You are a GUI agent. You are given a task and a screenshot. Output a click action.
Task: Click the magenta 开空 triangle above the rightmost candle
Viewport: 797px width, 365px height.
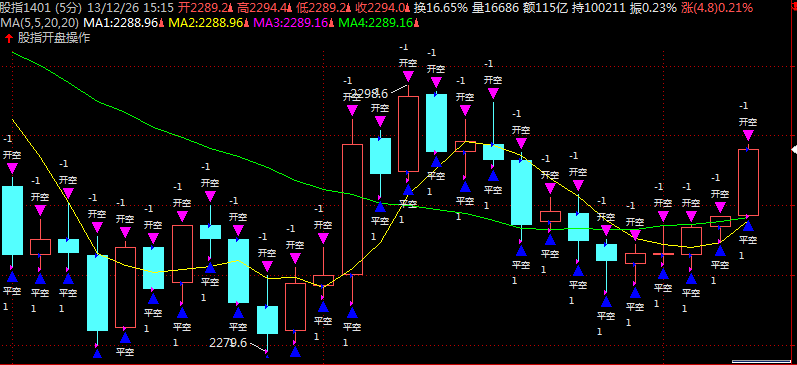click(x=748, y=135)
